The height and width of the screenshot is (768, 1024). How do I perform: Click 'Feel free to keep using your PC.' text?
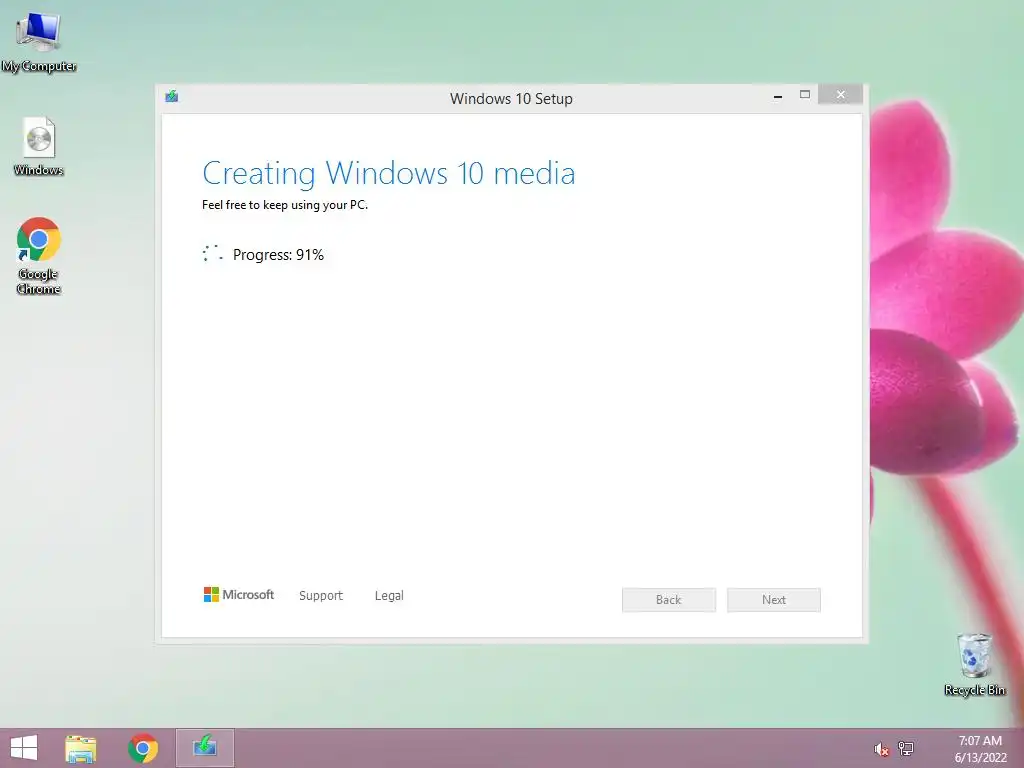coord(285,204)
